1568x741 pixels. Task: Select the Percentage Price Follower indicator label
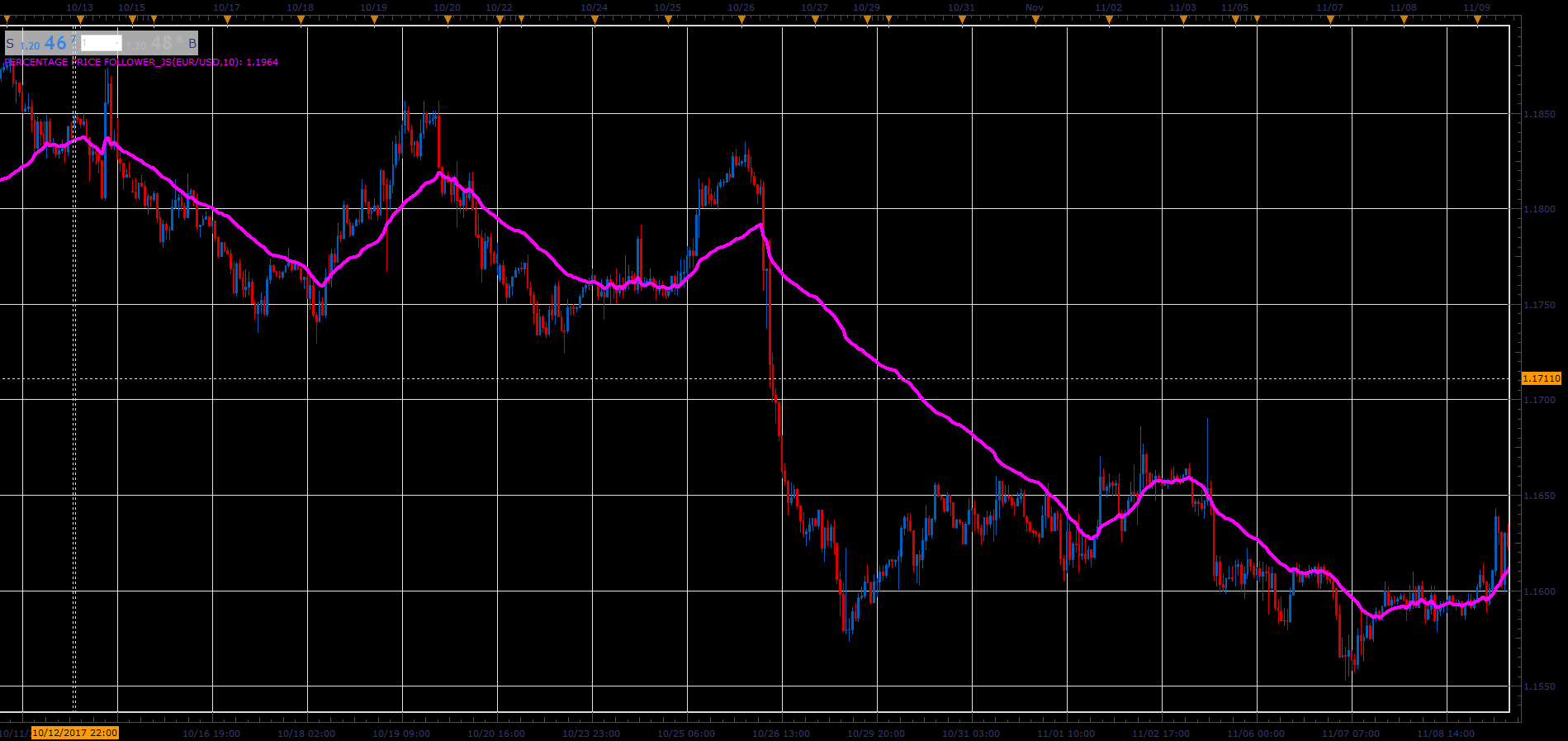[x=141, y=62]
